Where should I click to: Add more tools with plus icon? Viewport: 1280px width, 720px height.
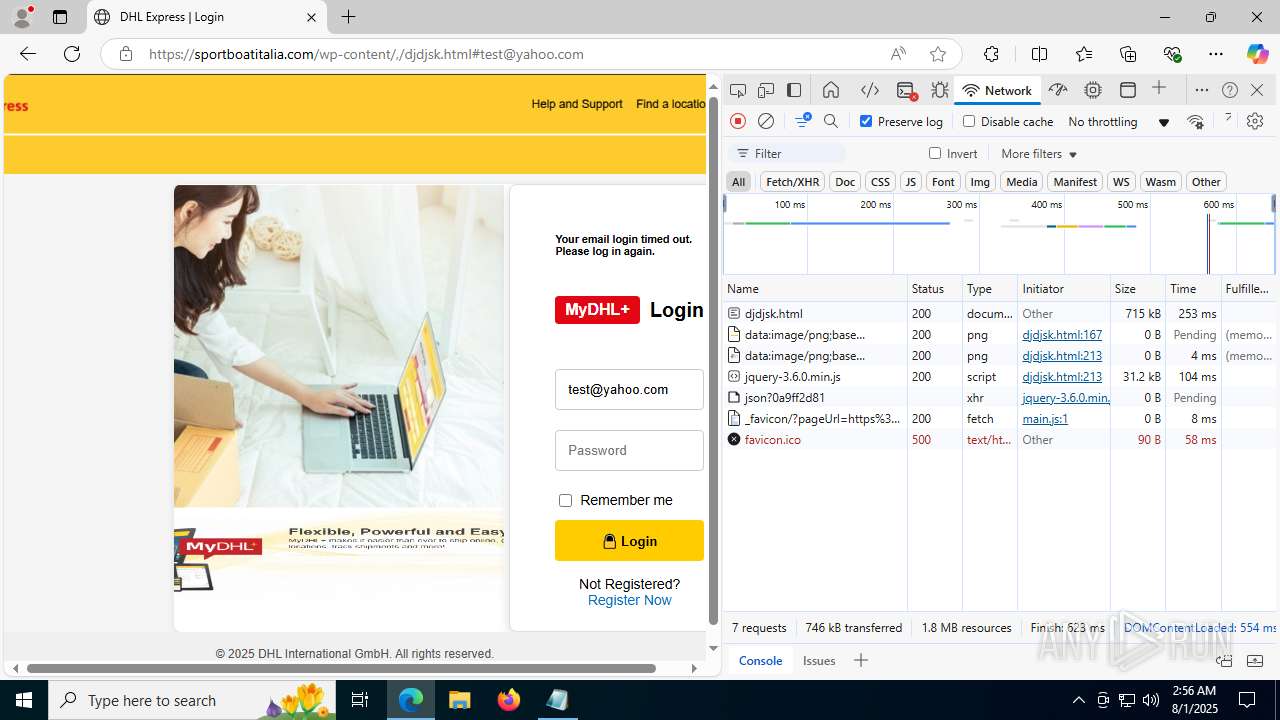1159,89
